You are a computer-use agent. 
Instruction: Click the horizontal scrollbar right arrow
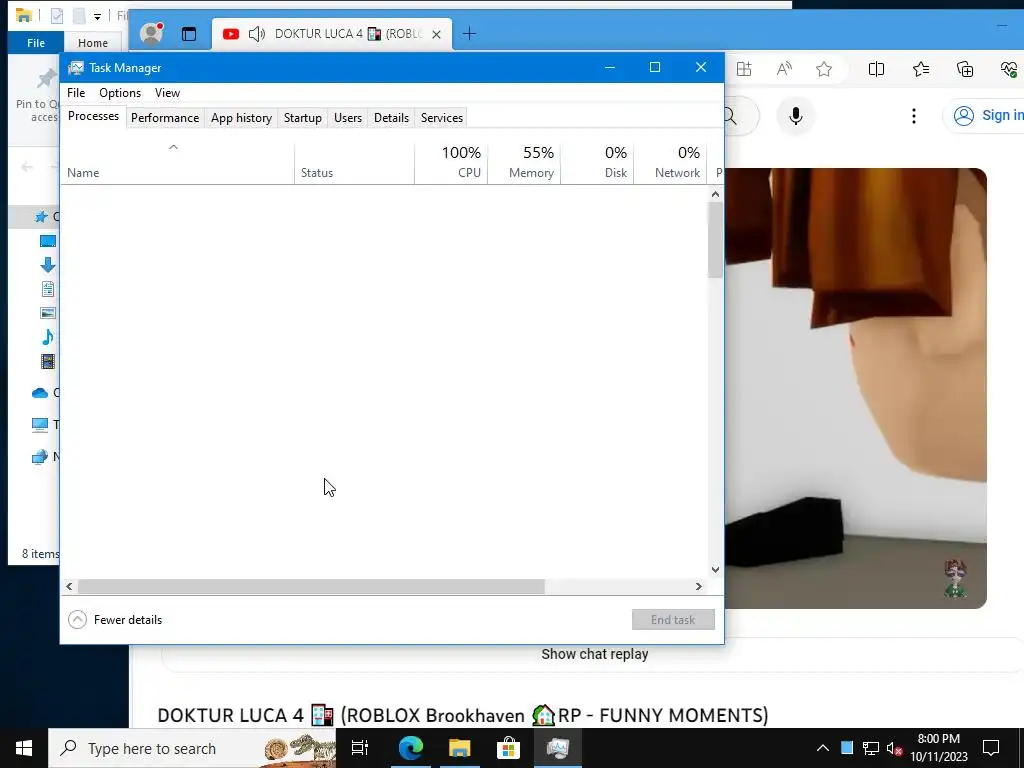(x=699, y=586)
